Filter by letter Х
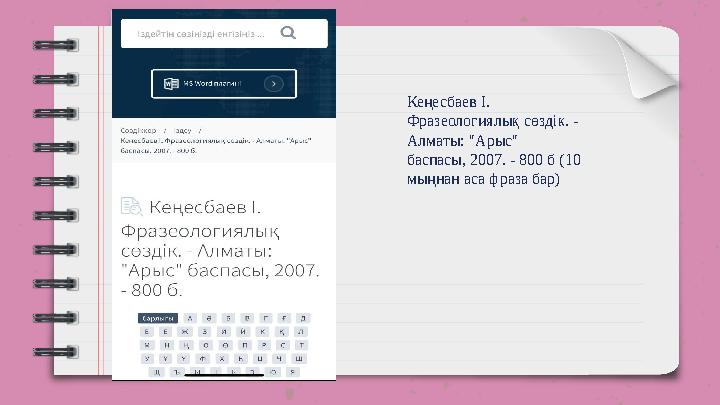 click(x=222, y=359)
